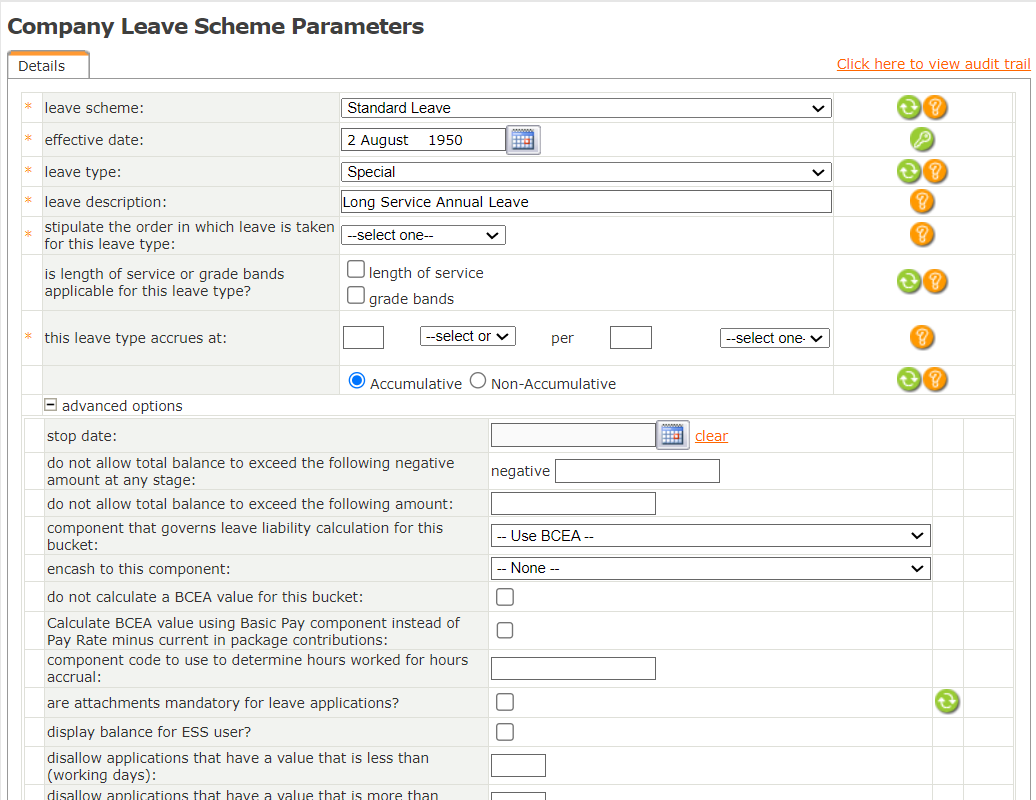The height and width of the screenshot is (800, 1036).
Task: Select Non-Accumulative radio option
Action: [478, 381]
